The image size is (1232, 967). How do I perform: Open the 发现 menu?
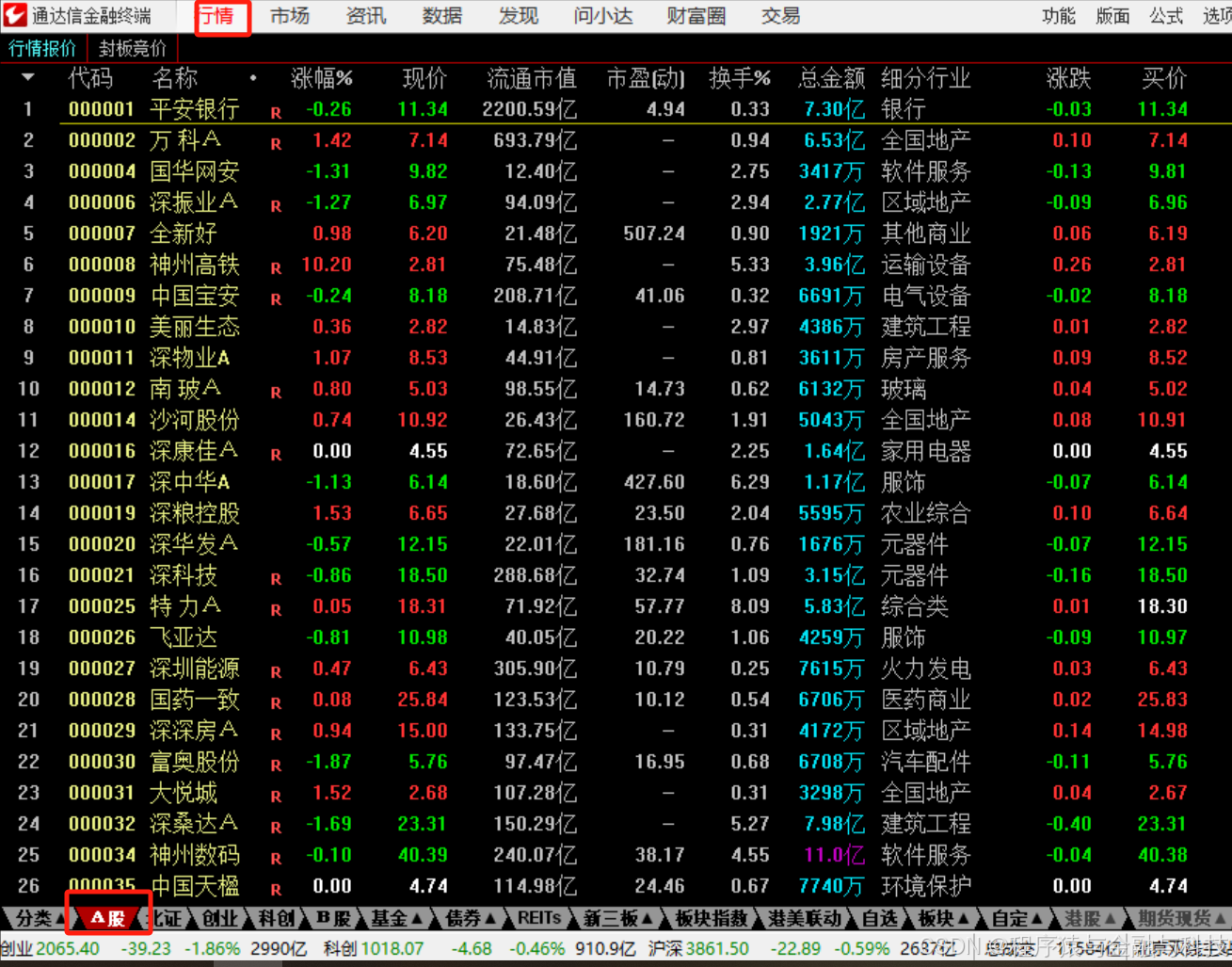[519, 16]
